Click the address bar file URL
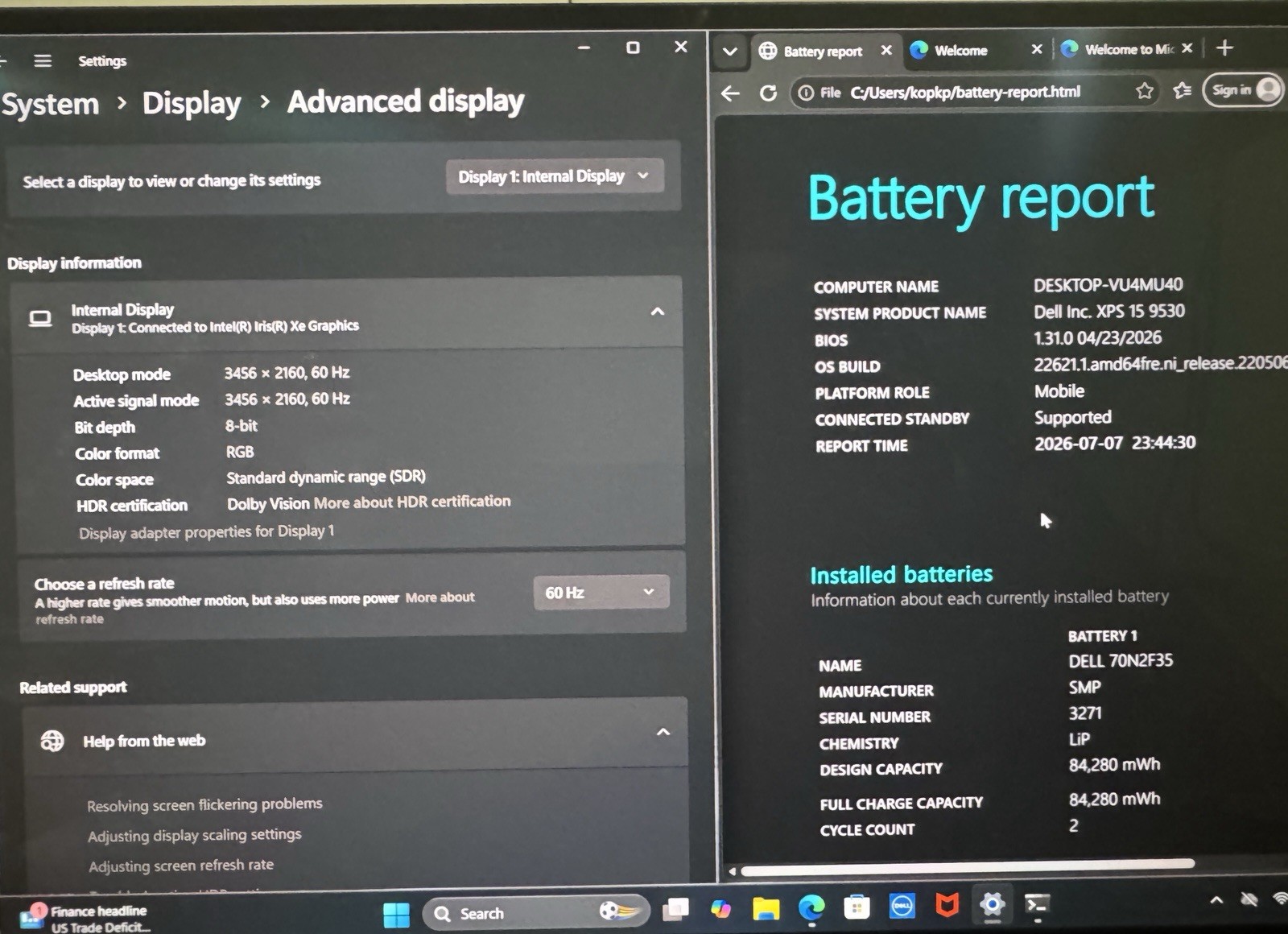The height and width of the screenshot is (934, 1288). pos(964,92)
